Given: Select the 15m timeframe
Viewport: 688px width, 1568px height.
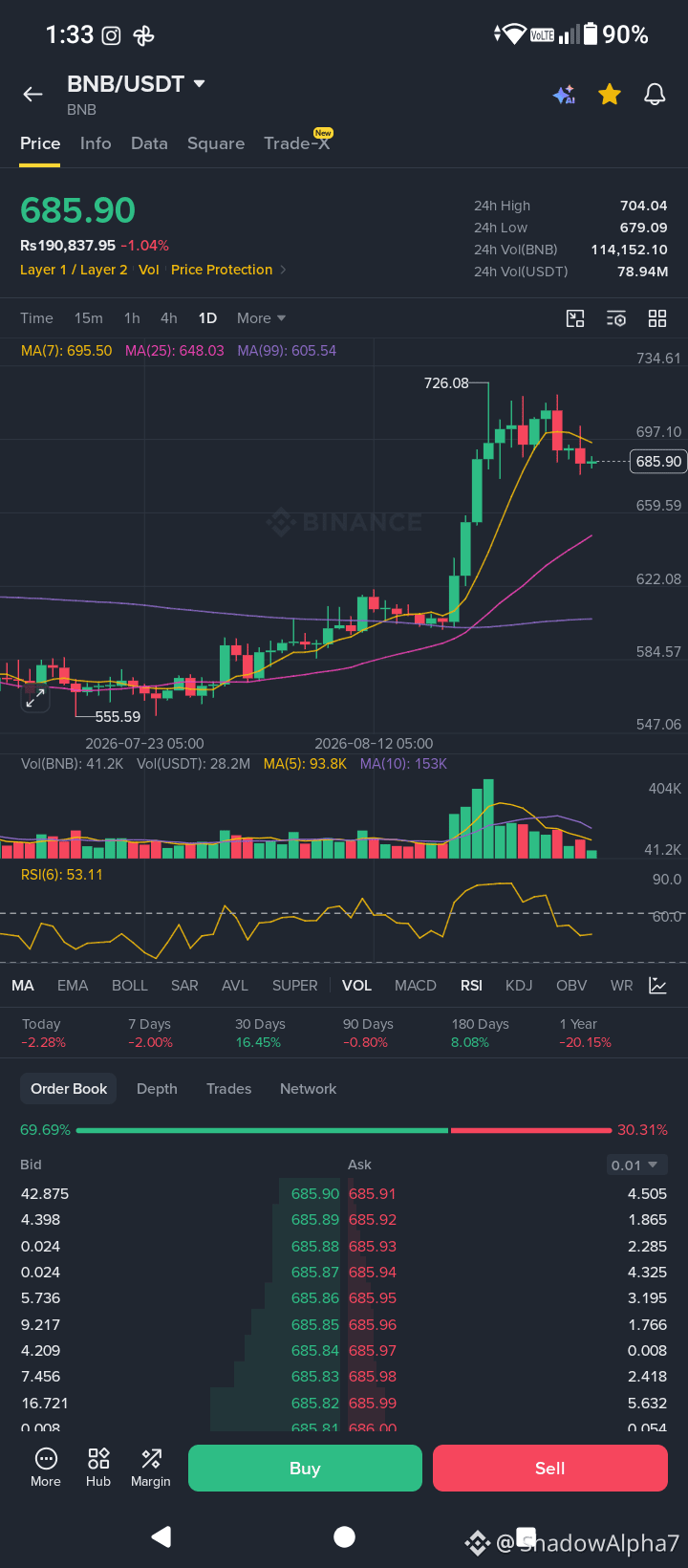Looking at the screenshot, I should click(x=89, y=318).
